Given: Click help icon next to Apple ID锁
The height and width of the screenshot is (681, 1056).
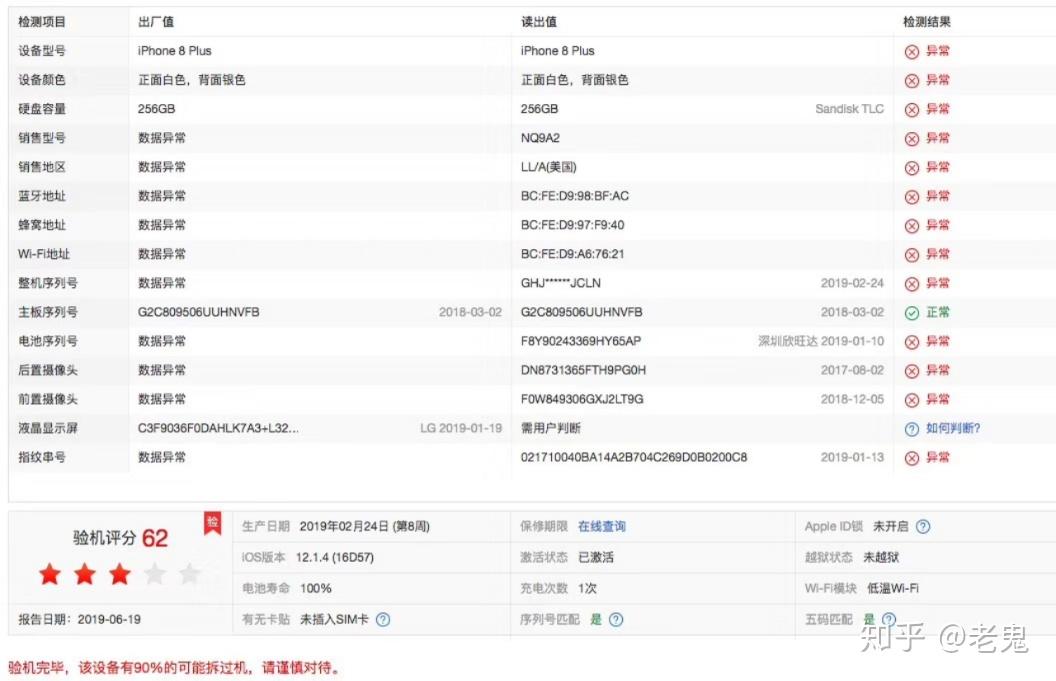Looking at the screenshot, I should tap(923, 527).
